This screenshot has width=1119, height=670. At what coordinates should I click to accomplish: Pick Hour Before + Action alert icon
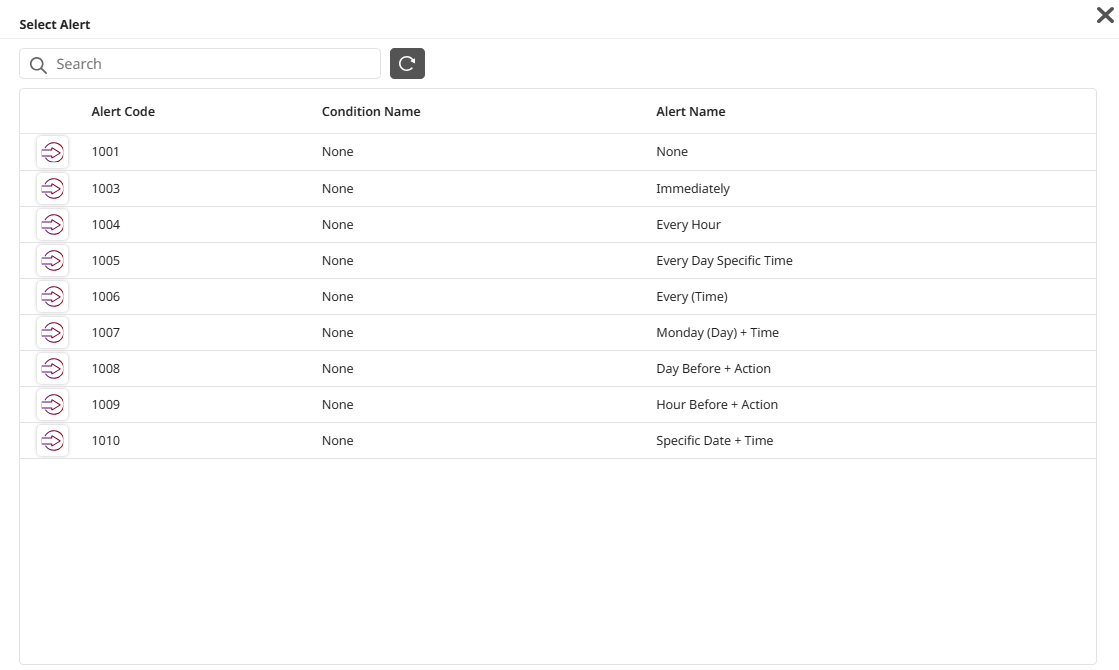pos(53,404)
